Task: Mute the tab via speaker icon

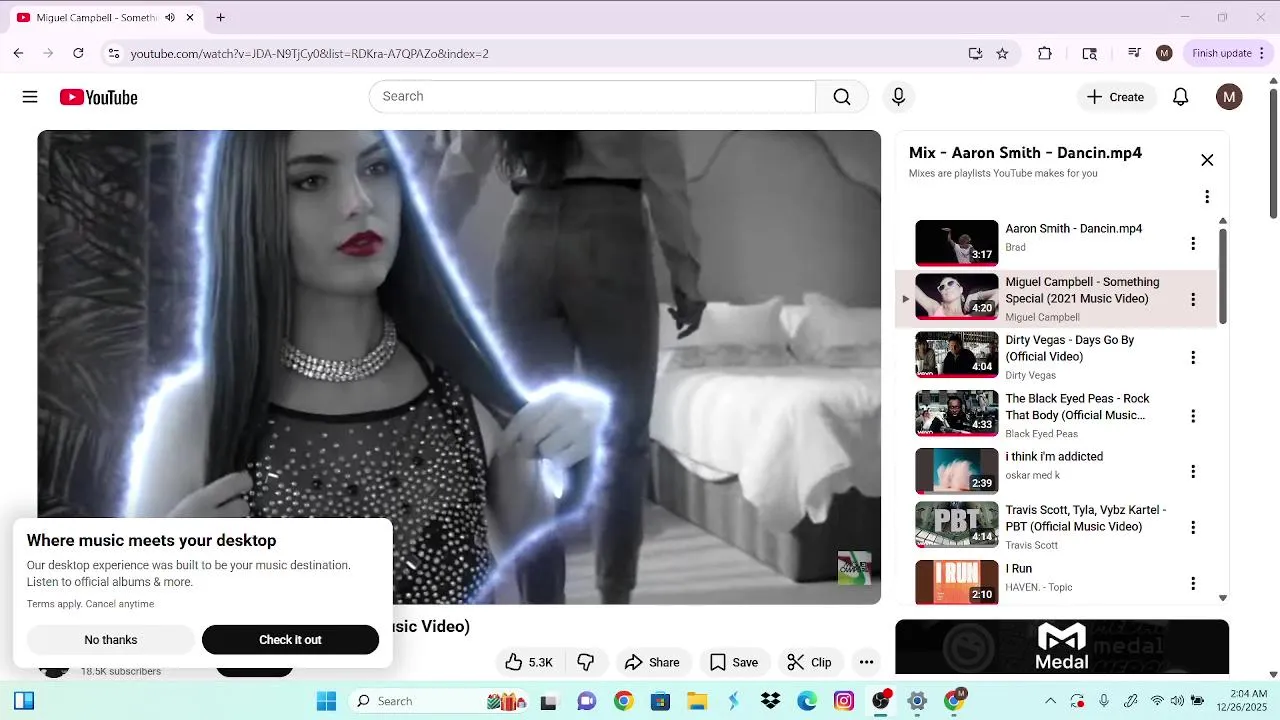Action: coord(169,18)
